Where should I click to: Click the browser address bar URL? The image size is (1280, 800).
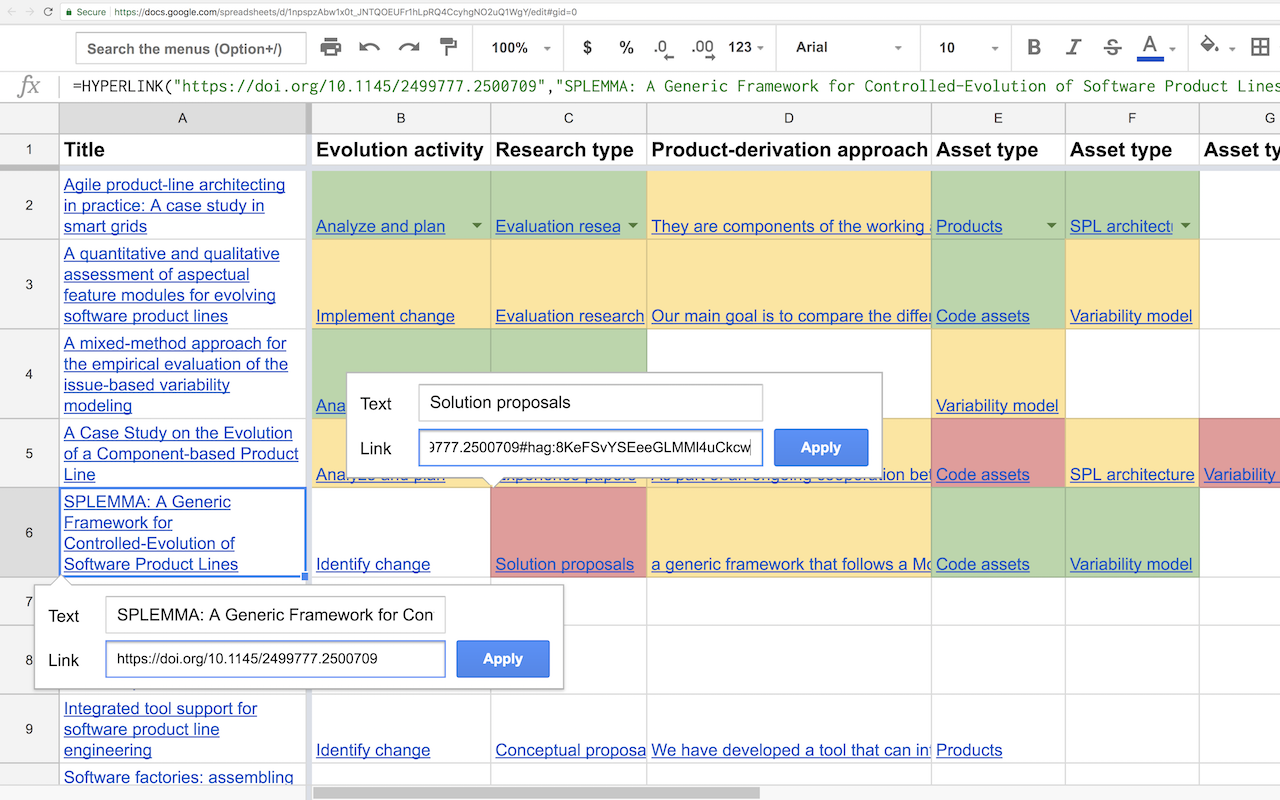[345, 12]
